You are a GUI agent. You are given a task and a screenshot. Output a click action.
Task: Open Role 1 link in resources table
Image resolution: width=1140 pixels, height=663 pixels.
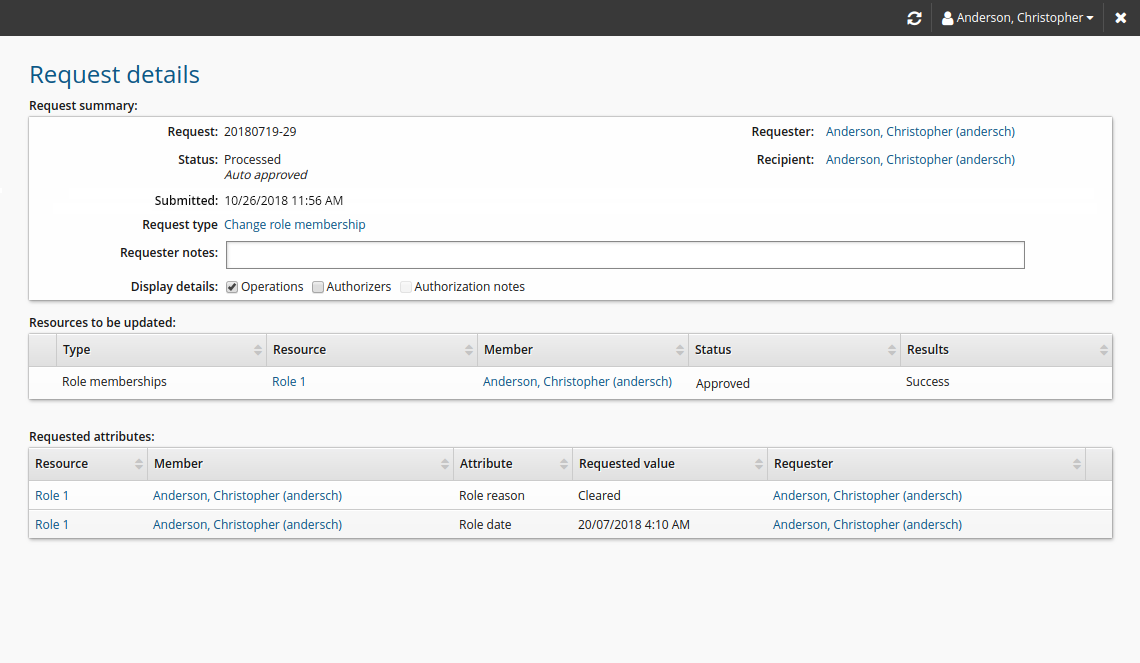point(289,382)
